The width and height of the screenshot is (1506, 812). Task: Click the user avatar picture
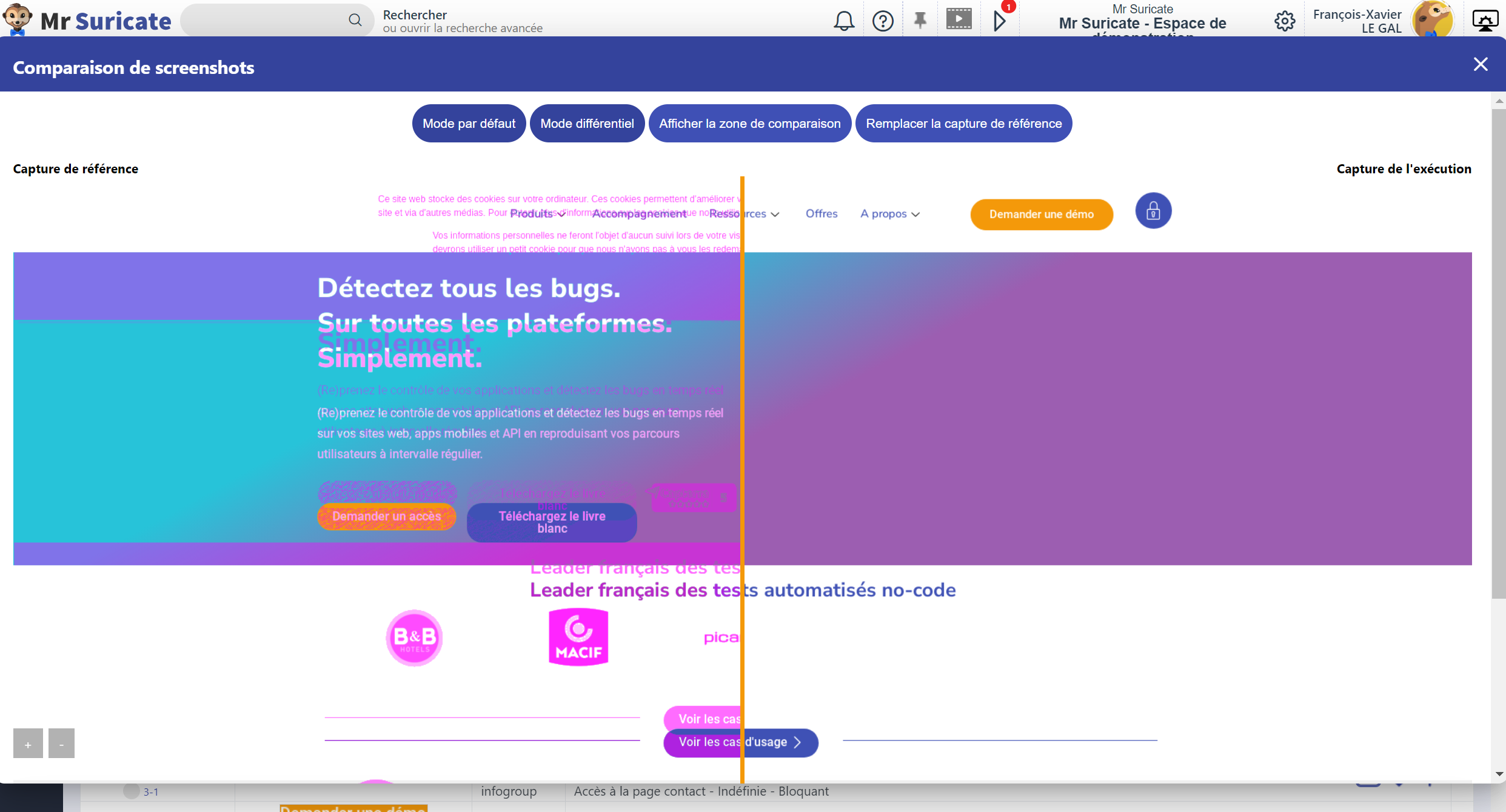coord(1433,19)
